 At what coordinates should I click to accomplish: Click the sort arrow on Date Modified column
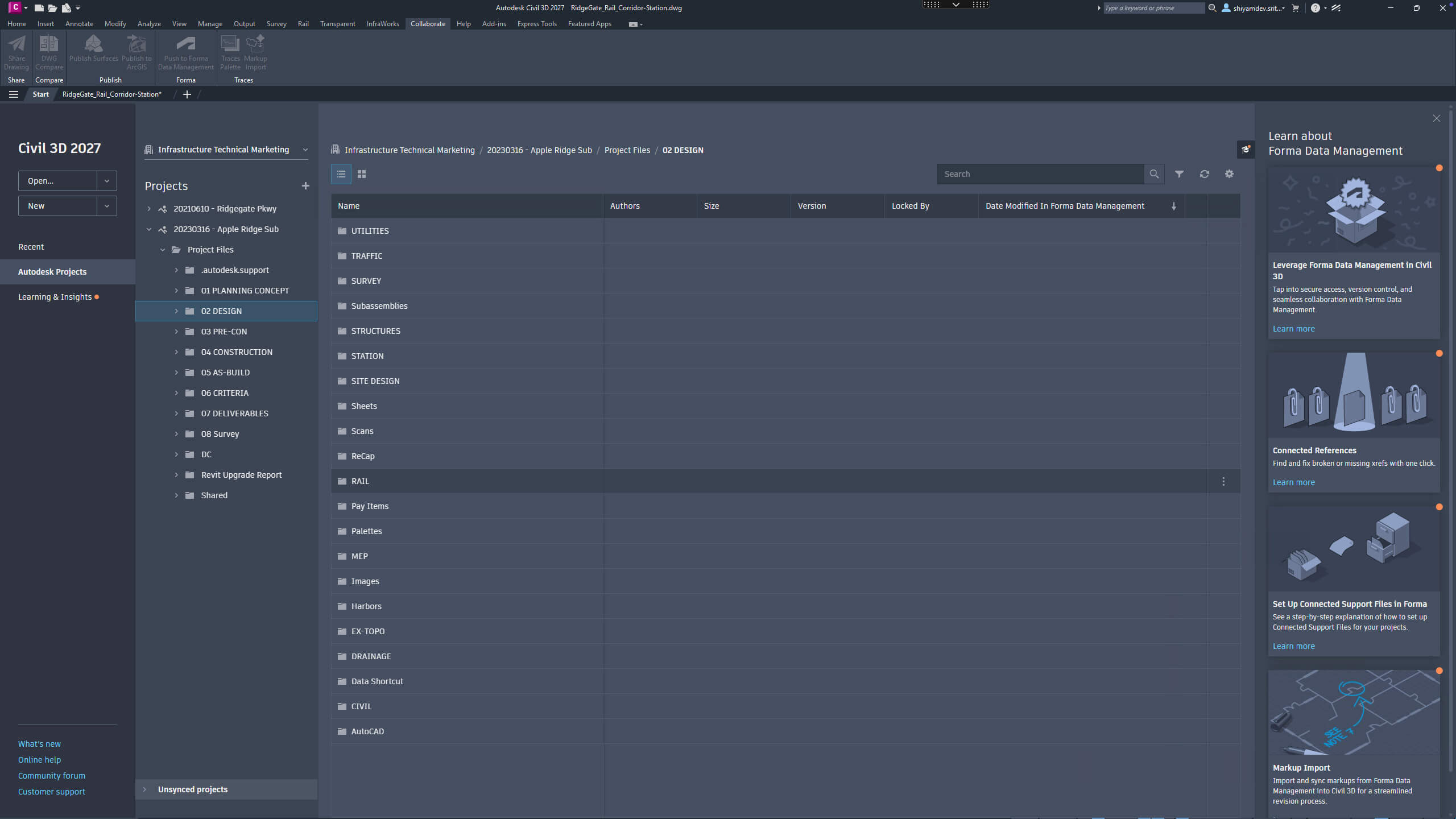pos(1173,206)
